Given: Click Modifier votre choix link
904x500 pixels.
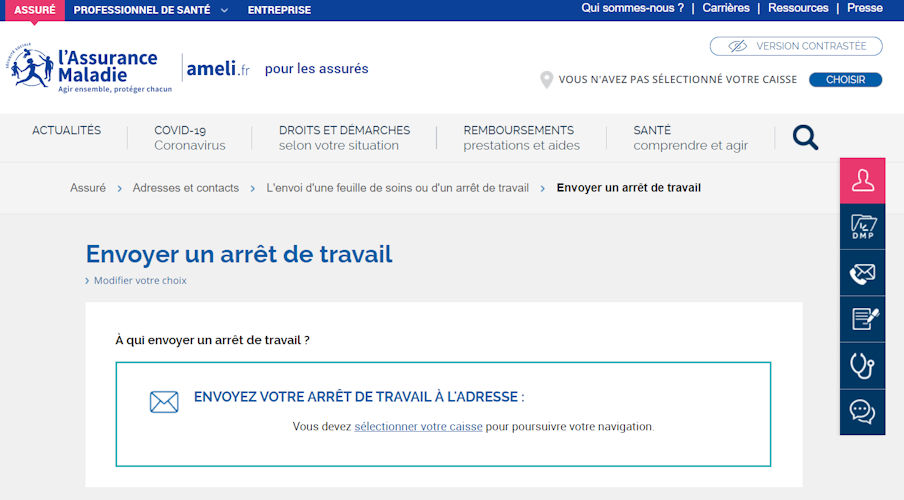Looking at the screenshot, I should [x=140, y=280].
